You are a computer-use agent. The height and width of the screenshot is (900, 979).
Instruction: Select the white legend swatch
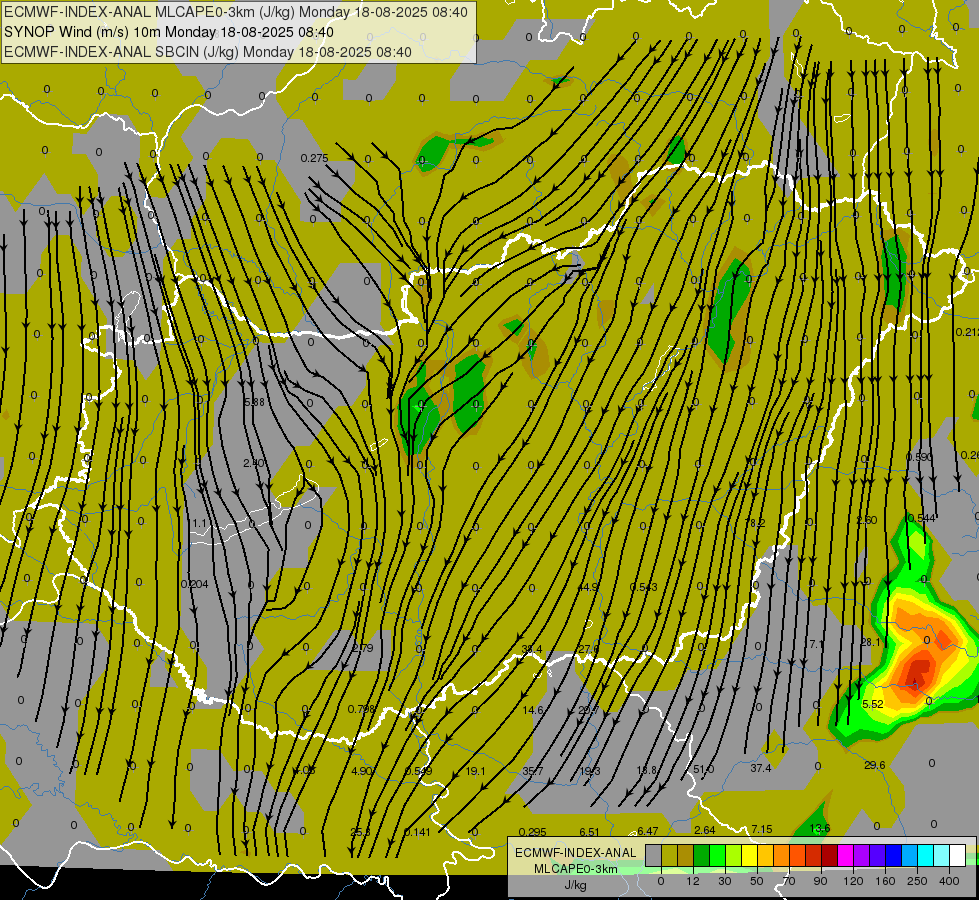(958, 855)
